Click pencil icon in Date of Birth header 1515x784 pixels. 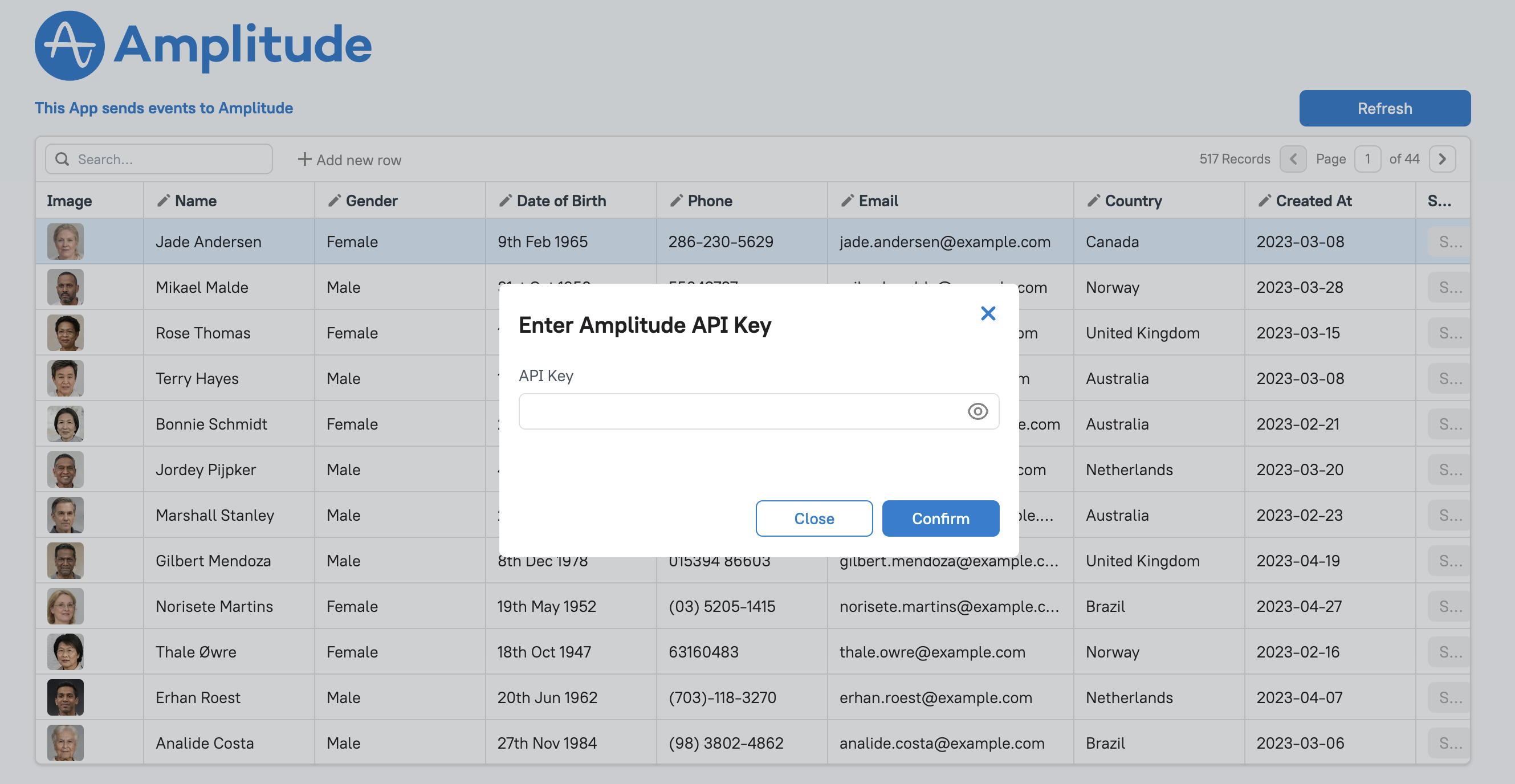tap(505, 201)
